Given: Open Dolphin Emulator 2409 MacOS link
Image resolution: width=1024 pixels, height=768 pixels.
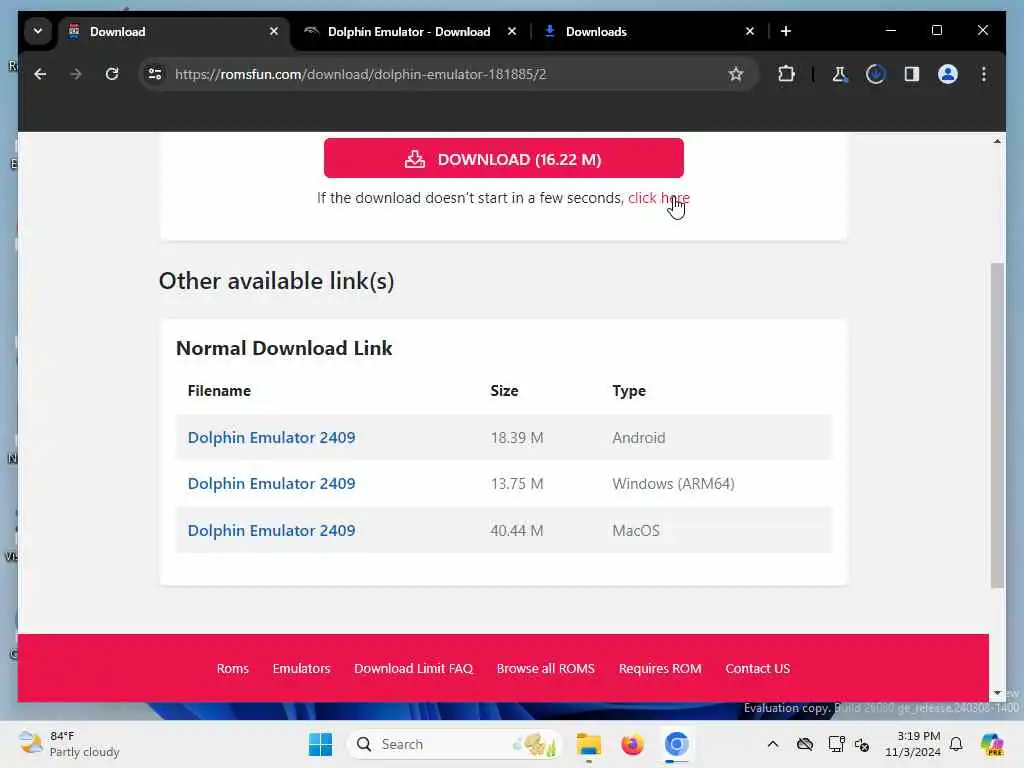Looking at the screenshot, I should click(271, 530).
